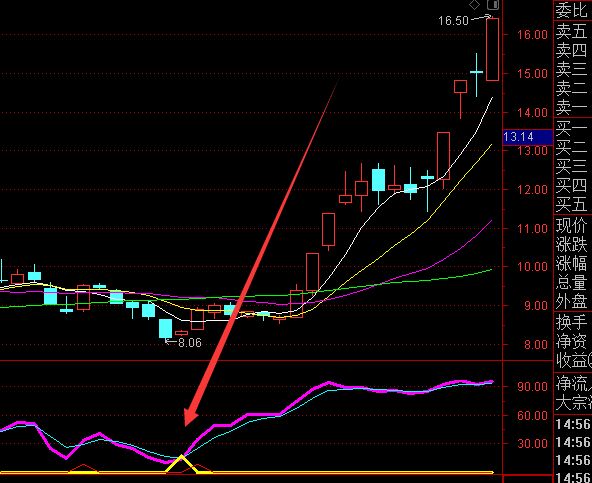Screen dimensions: 592x483
Task: Click the diamond icon above the chart
Action: pyautogui.click(x=475, y=5)
